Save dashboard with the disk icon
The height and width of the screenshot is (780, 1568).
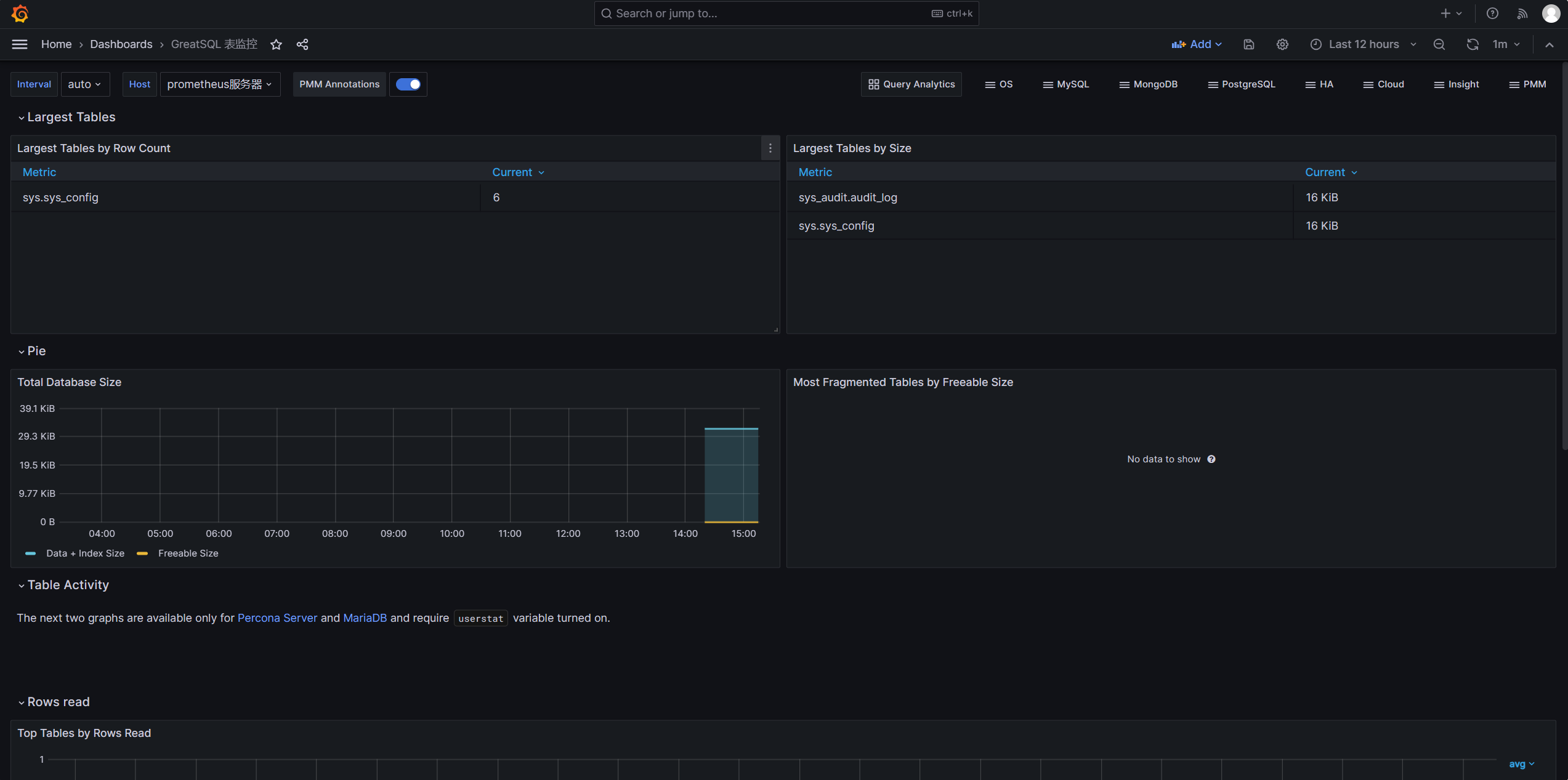(1248, 44)
